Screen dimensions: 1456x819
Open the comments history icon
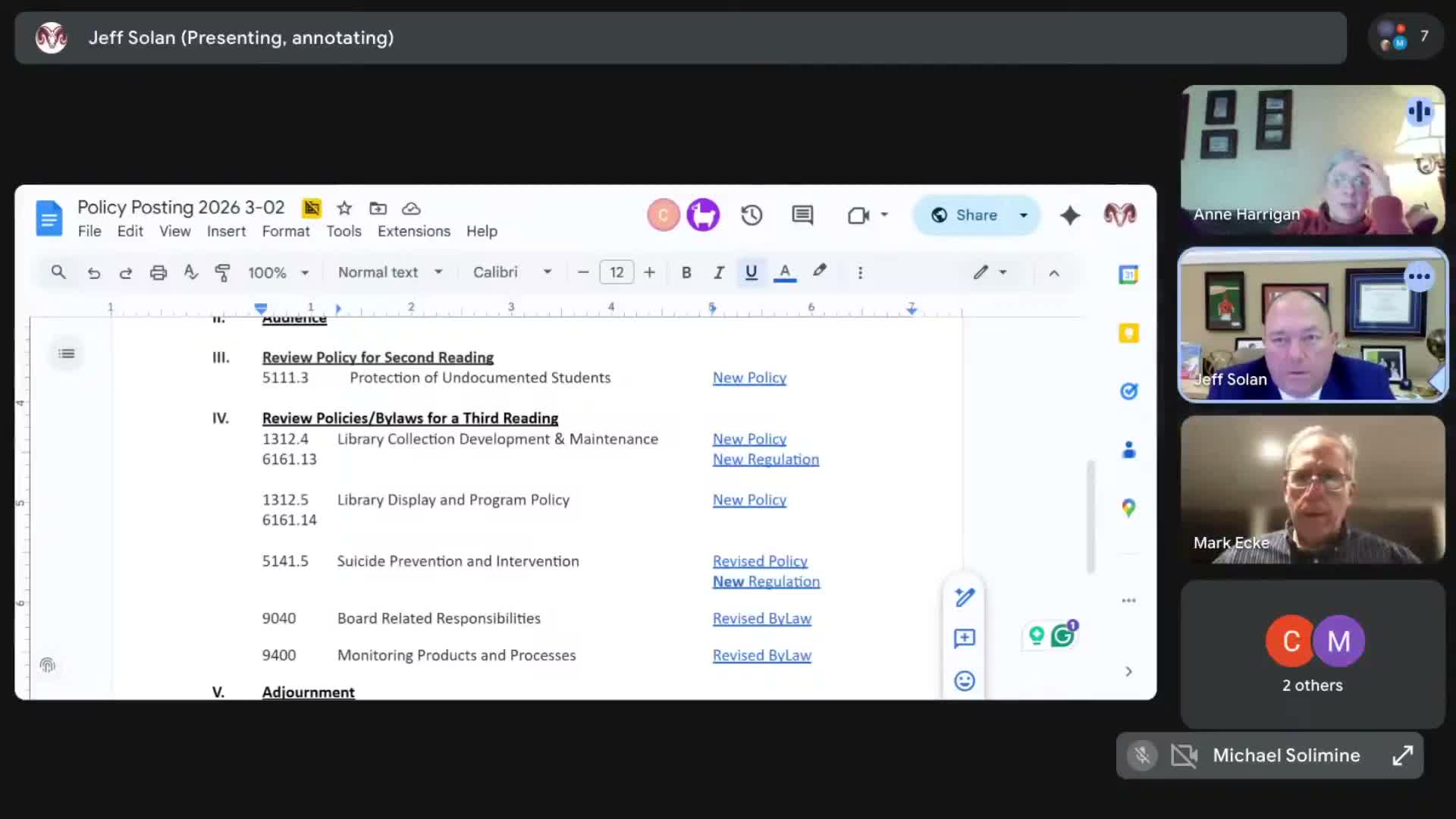(802, 215)
